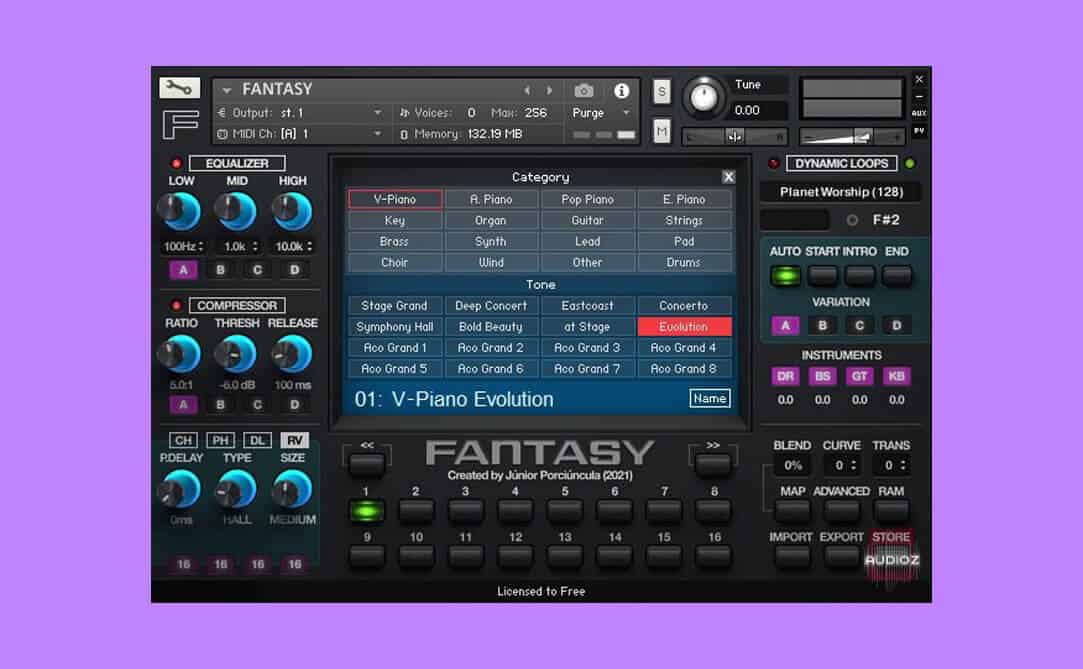
Task: Click the compressor RATIO knob
Action: pyautogui.click(x=180, y=353)
